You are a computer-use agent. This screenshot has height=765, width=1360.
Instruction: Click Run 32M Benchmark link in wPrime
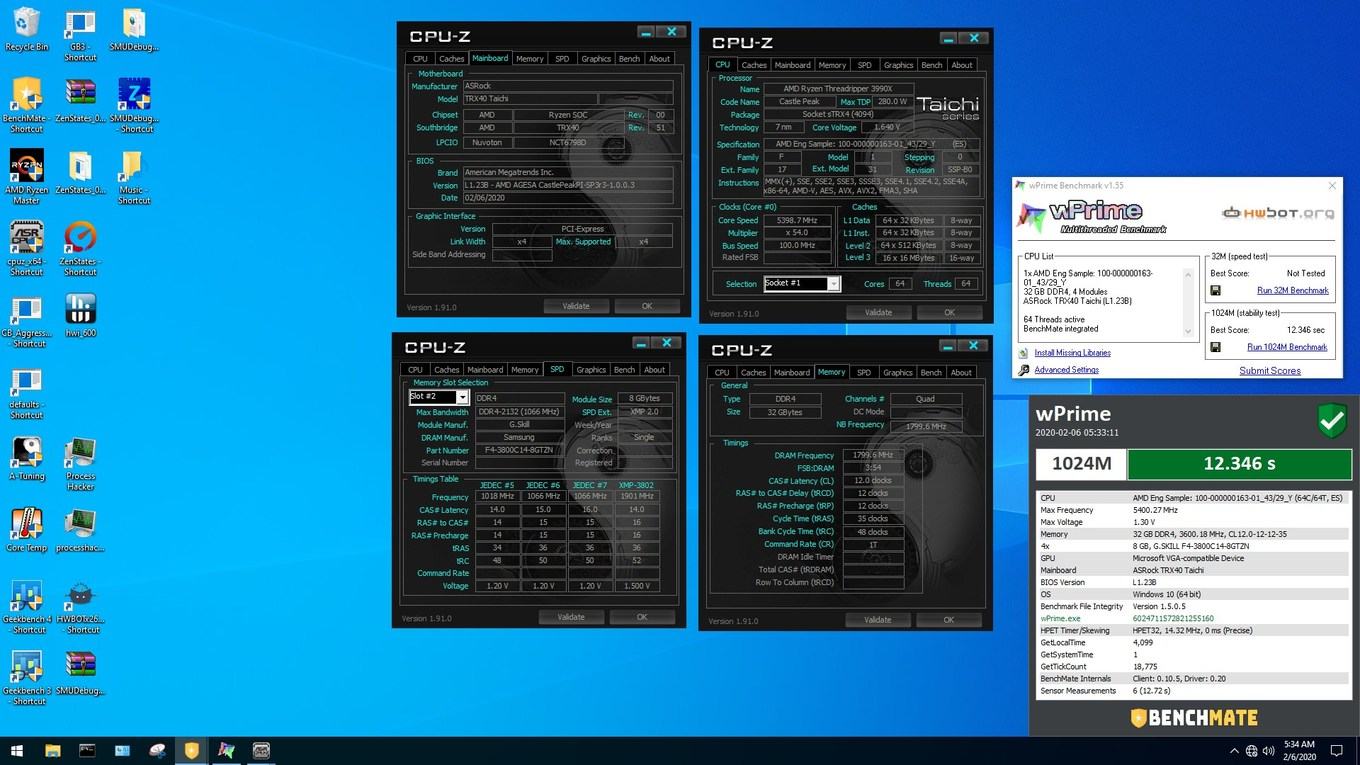coord(1293,291)
